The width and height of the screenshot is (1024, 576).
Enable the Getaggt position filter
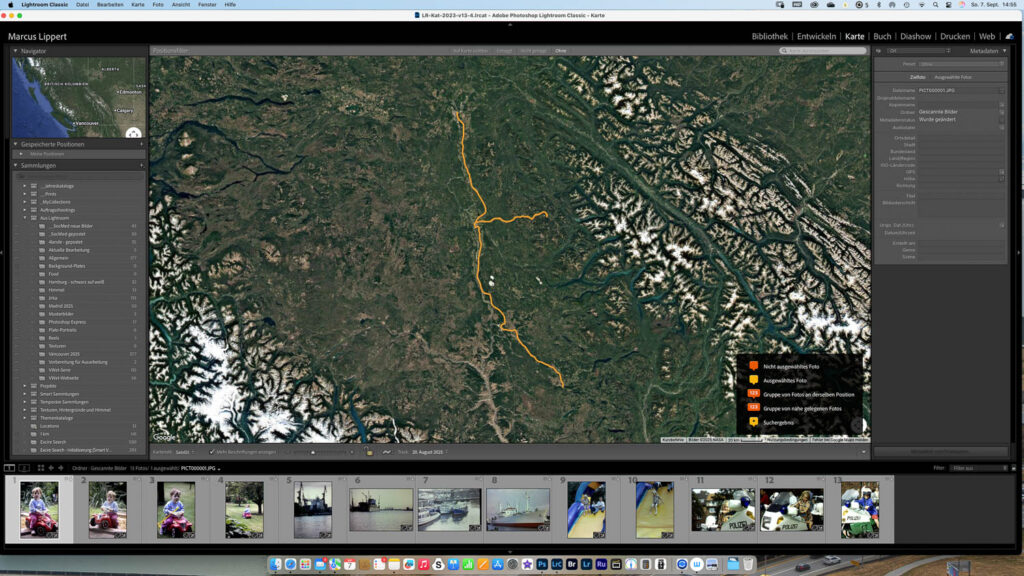504,51
